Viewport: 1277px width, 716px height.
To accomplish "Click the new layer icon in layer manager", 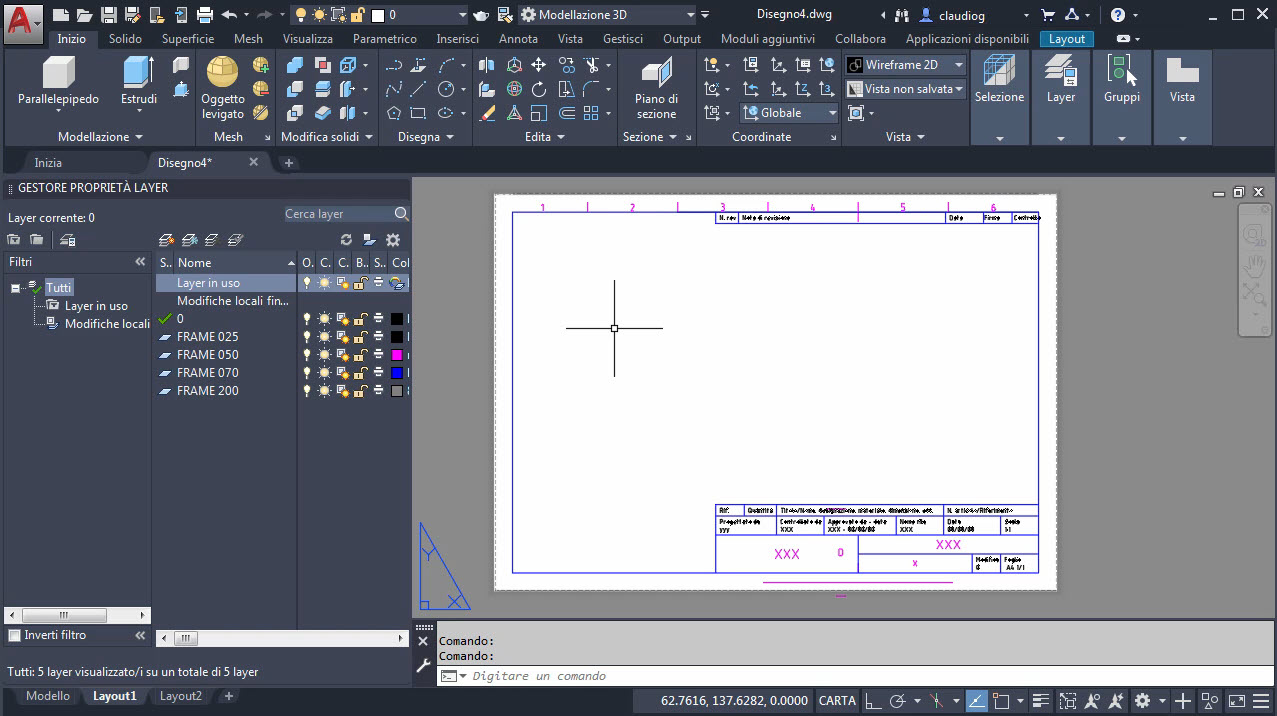I will click(x=167, y=240).
